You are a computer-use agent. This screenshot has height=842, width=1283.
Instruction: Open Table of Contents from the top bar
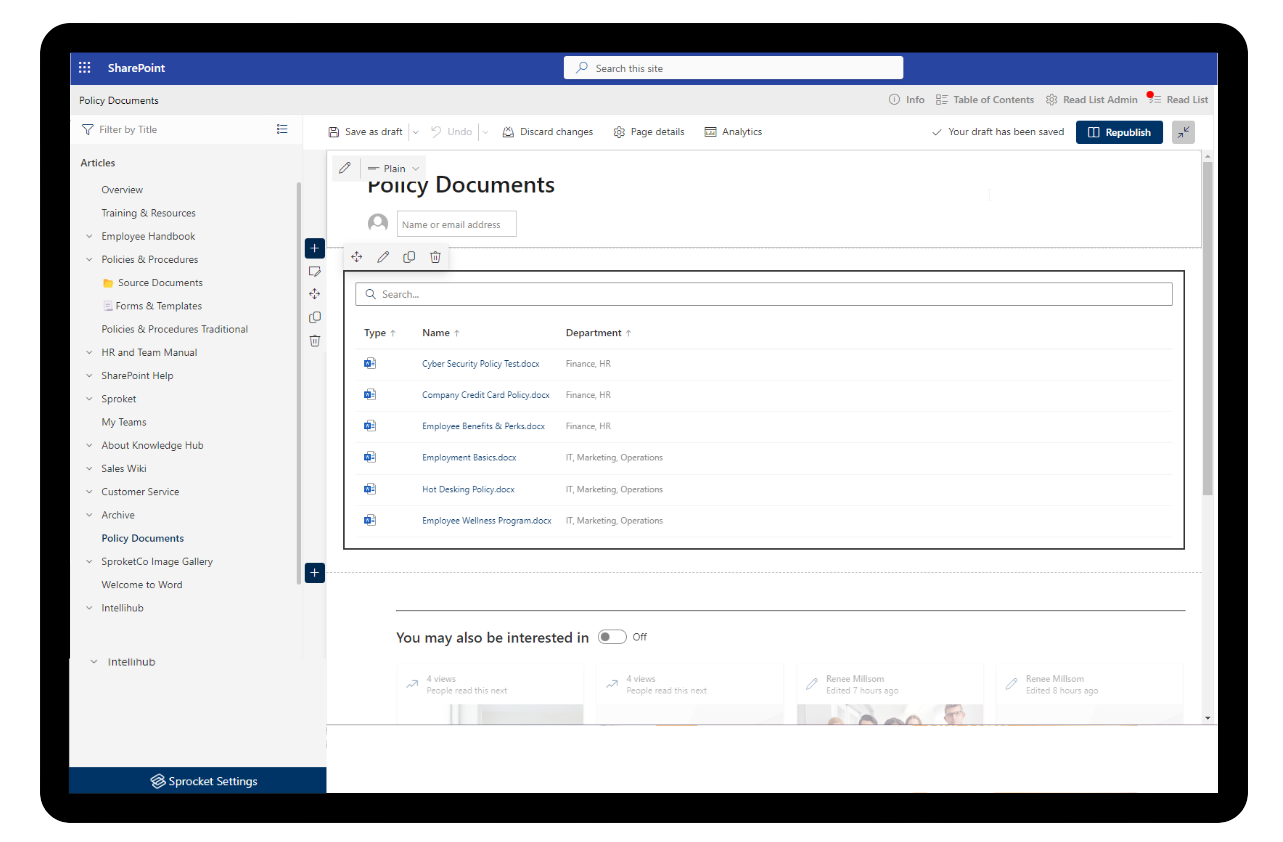[985, 100]
